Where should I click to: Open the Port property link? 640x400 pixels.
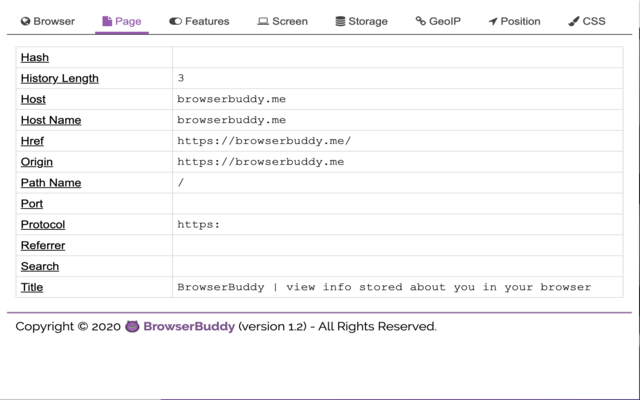[x=32, y=204]
